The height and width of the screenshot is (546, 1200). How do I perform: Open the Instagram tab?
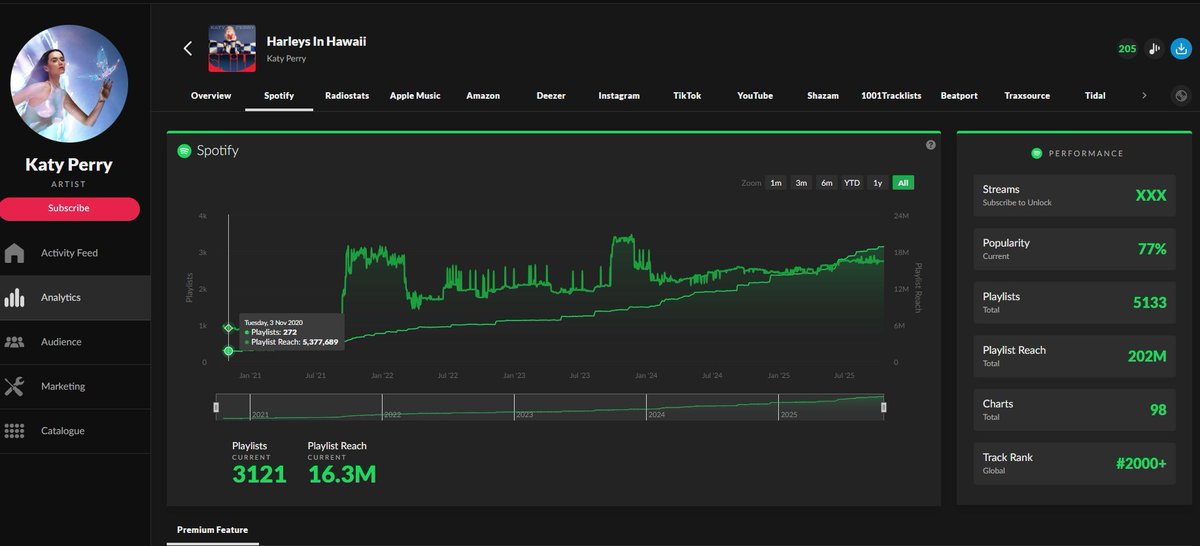point(619,96)
